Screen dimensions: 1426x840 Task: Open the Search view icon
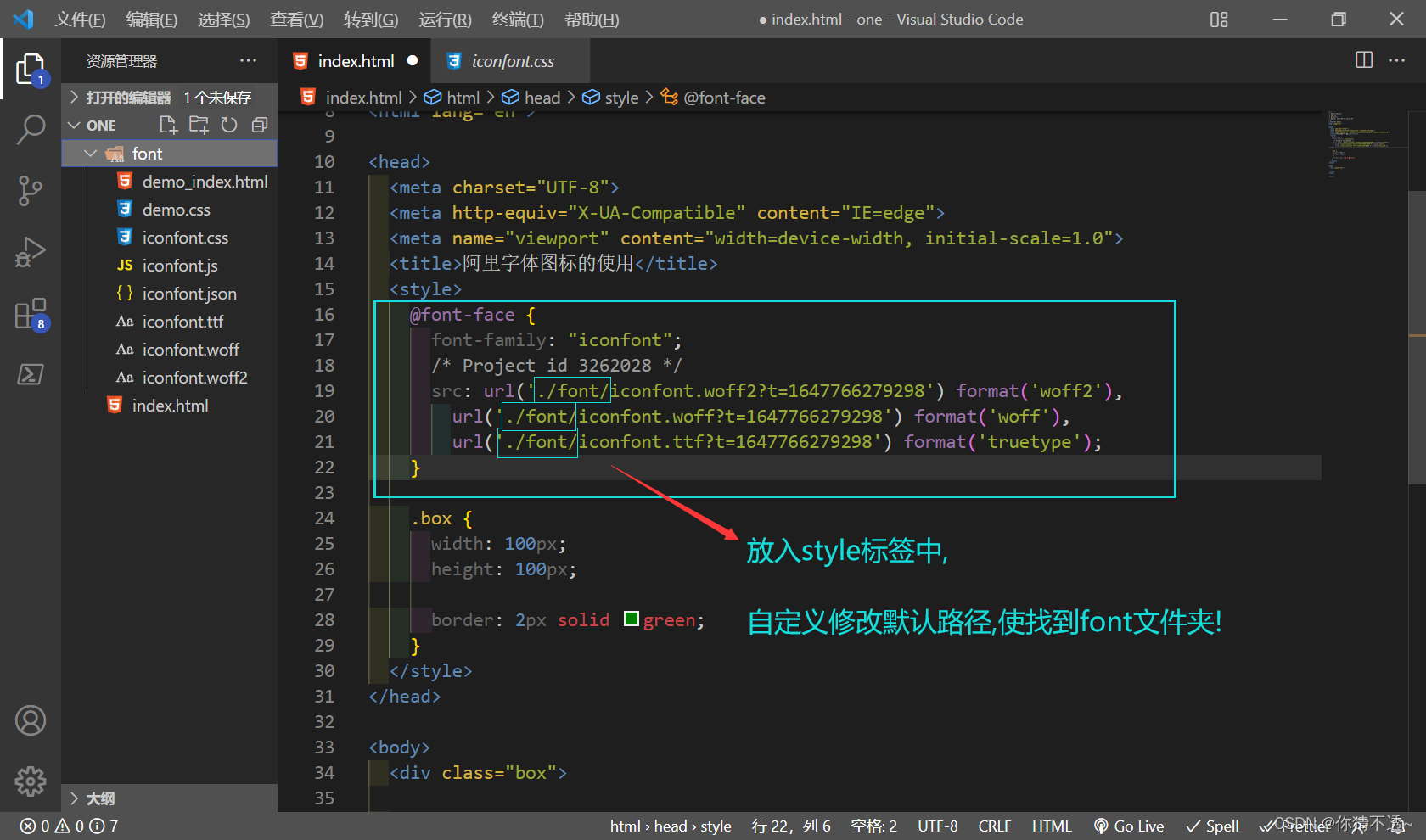pos(31,130)
